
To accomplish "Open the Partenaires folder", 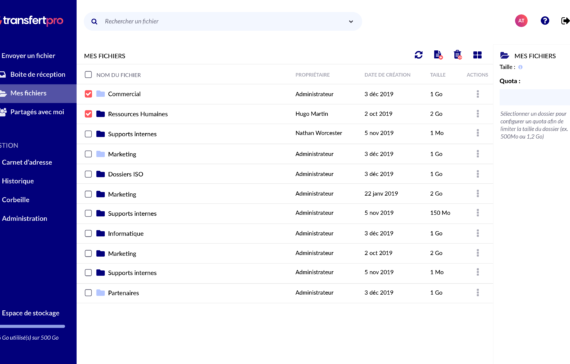I will [x=123, y=293].
